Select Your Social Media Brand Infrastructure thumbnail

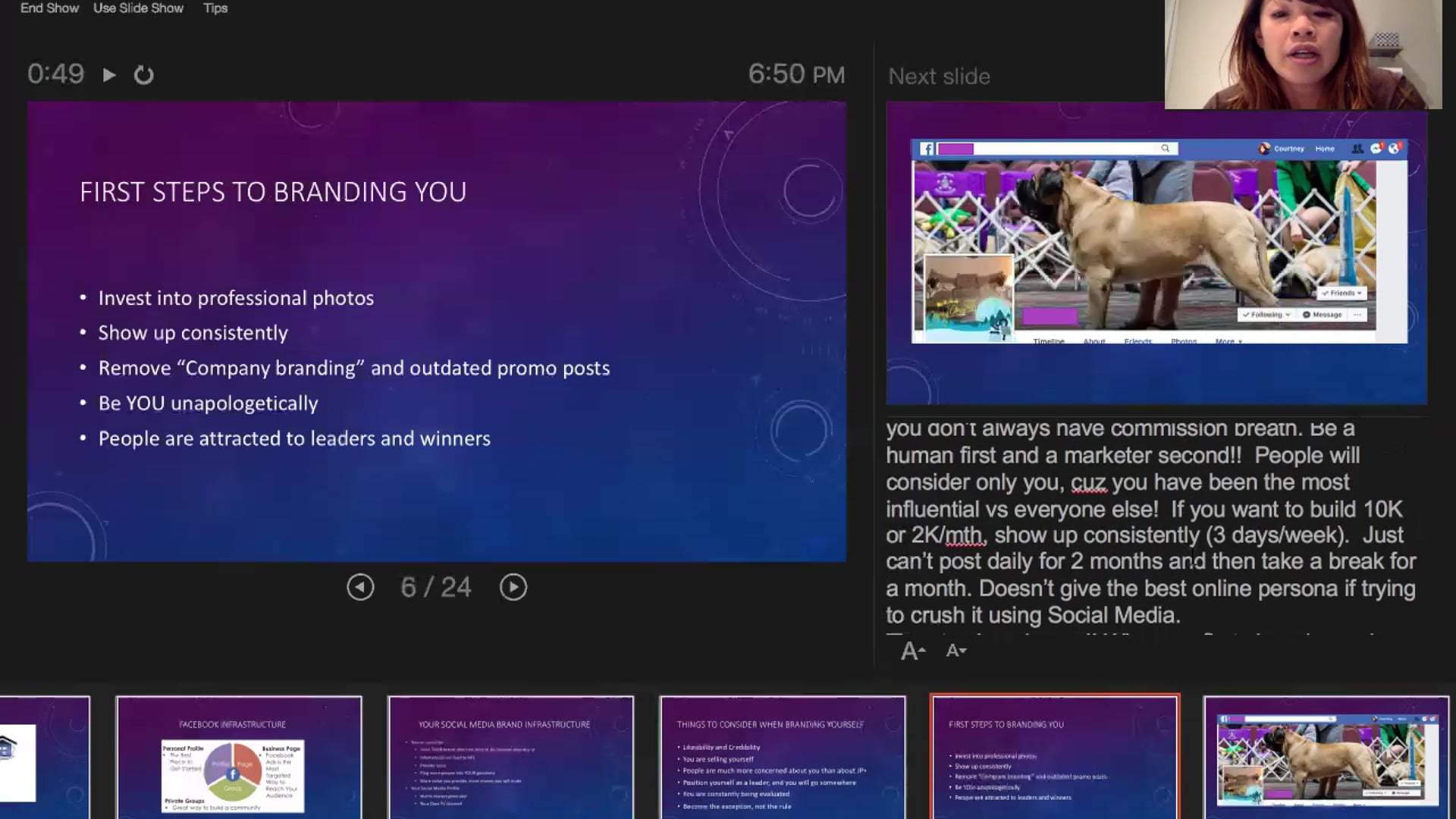(510, 757)
